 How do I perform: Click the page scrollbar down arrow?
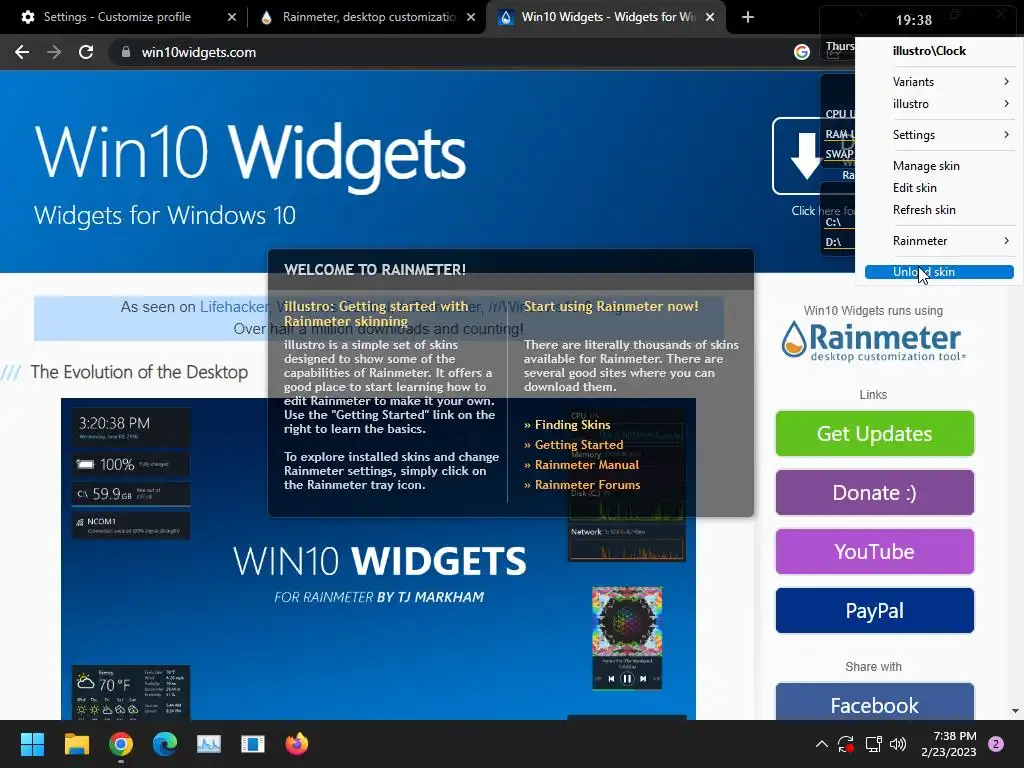(1015, 711)
